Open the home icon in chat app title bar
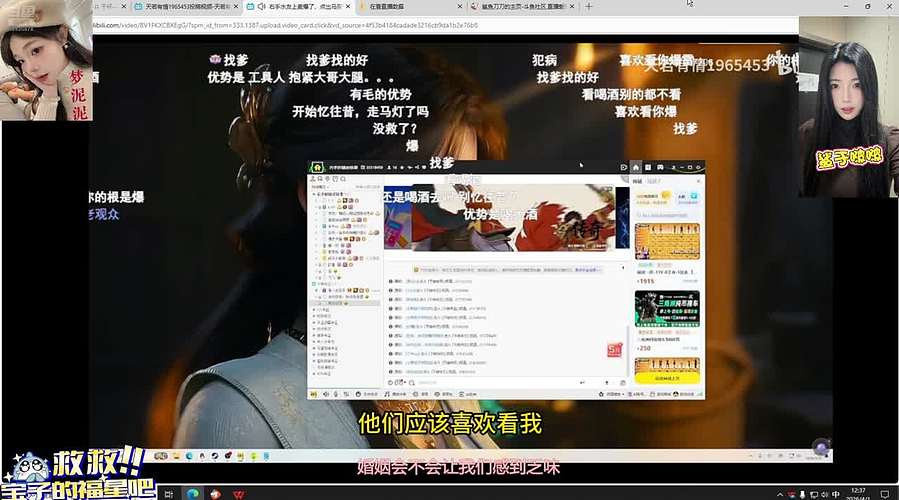The width and height of the screenshot is (899, 500). coord(636,167)
